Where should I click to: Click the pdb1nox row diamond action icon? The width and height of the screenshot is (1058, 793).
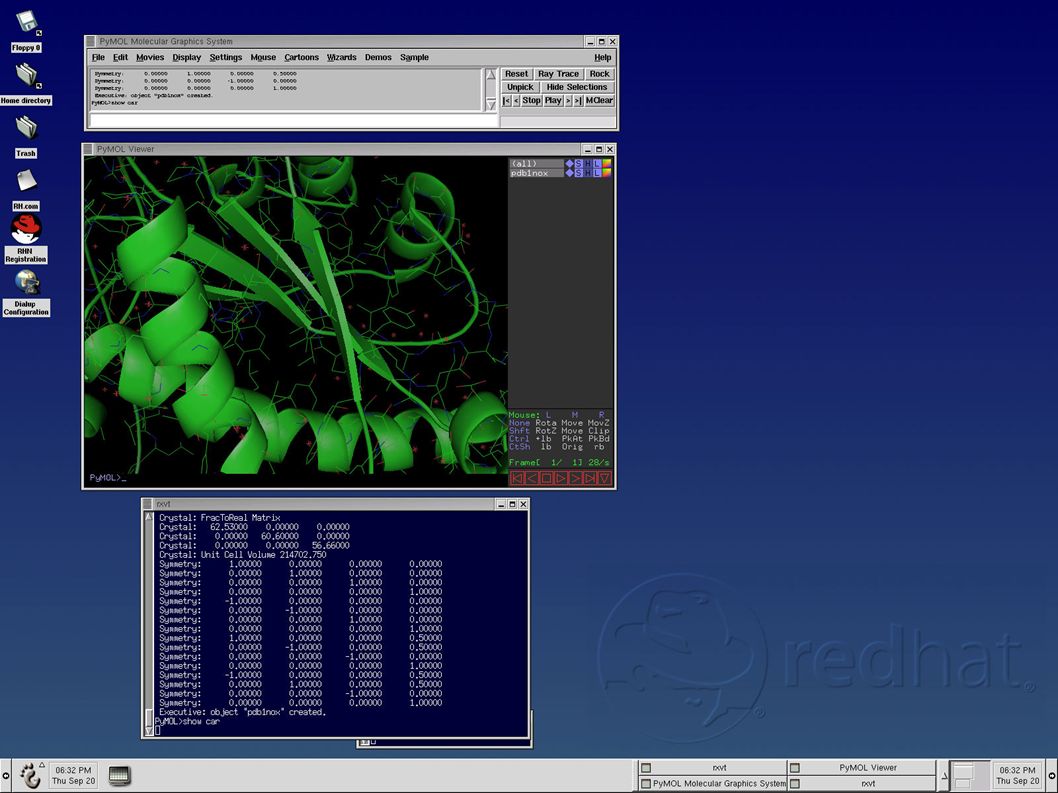pyautogui.click(x=569, y=173)
